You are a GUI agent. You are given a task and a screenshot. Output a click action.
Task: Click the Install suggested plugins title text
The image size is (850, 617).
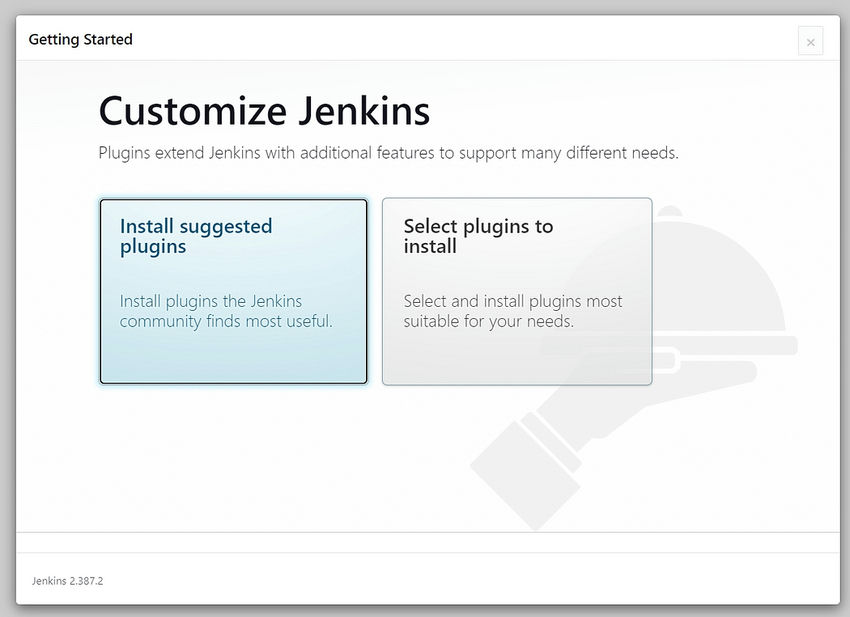tap(195, 236)
